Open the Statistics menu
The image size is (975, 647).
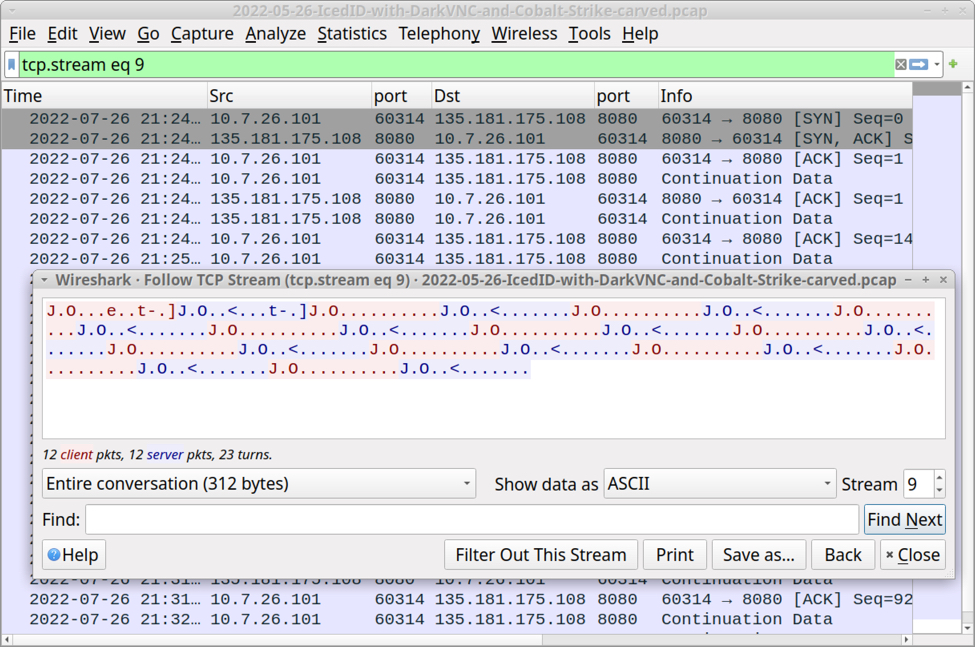coord(352,34)
